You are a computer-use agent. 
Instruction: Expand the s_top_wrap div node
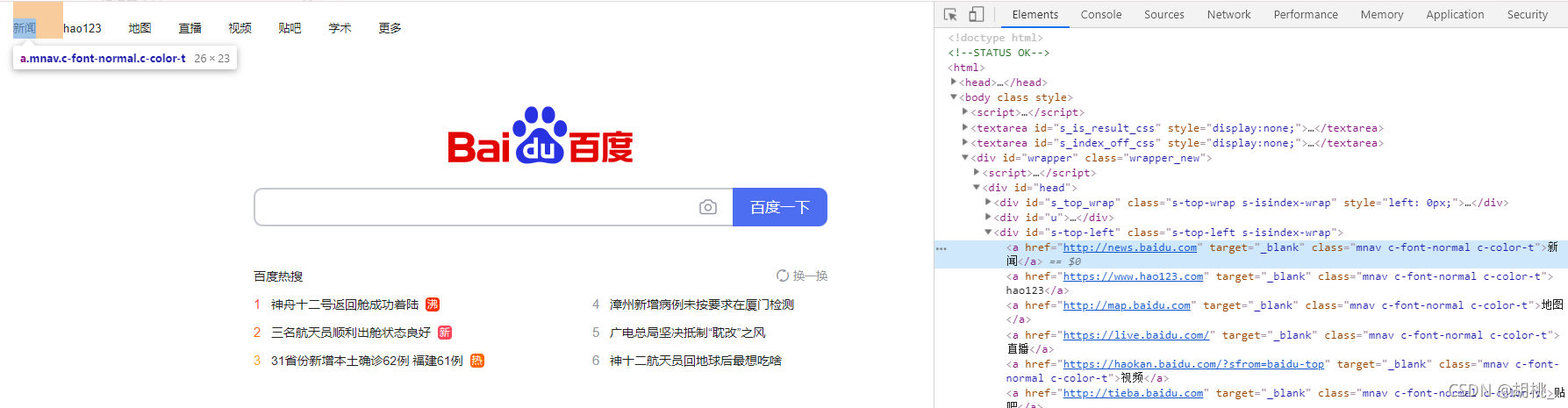point(988,203)
